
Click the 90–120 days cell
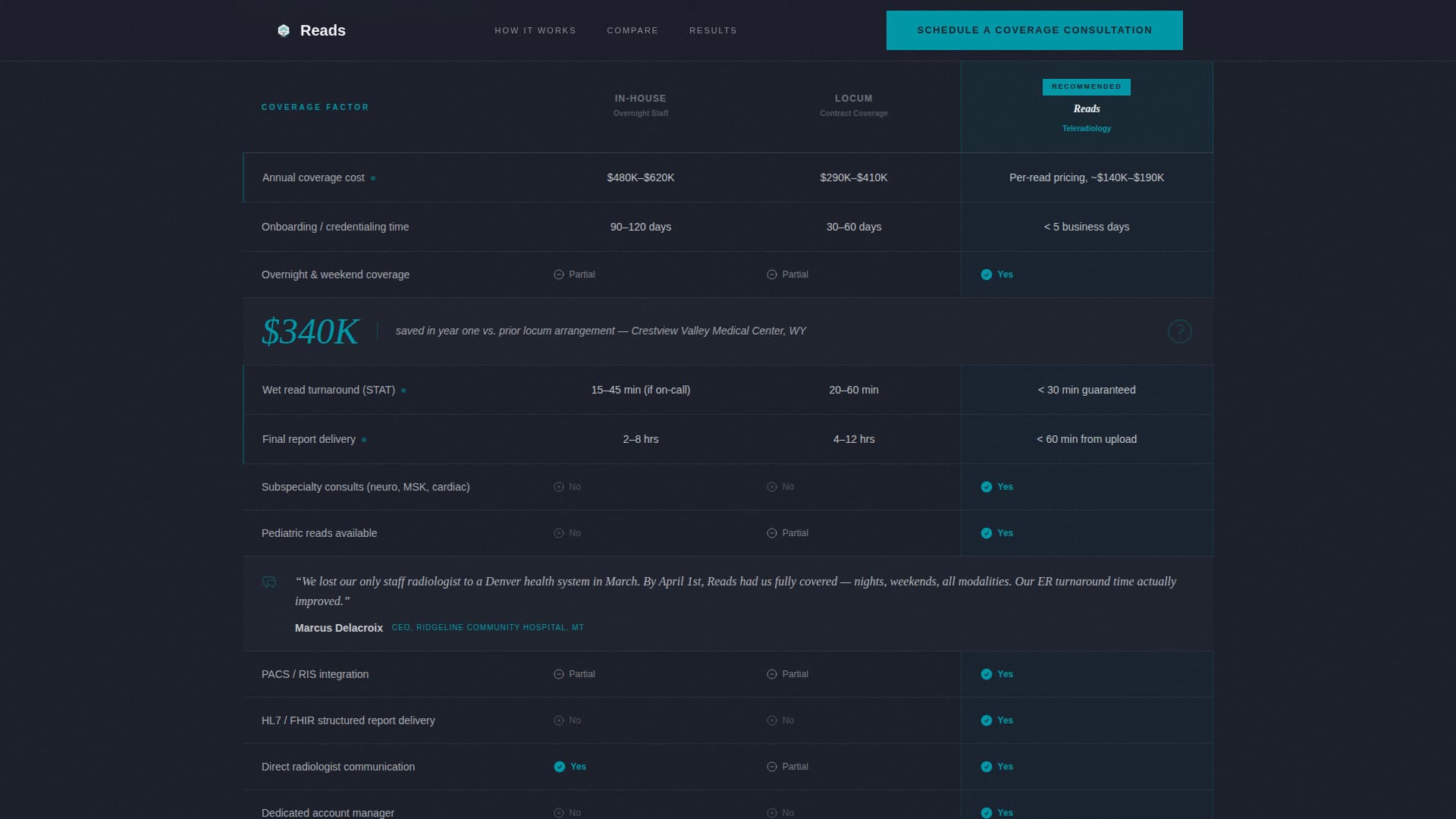tap(641, 227)
